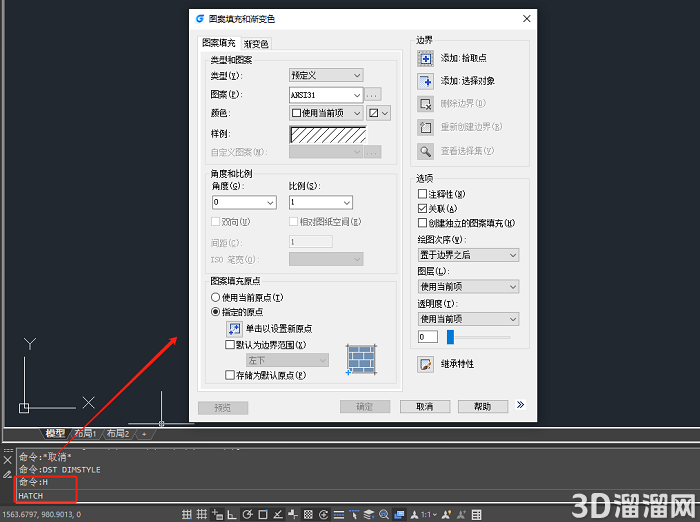Open the Angle (角度) dropdown

[244, 202]
